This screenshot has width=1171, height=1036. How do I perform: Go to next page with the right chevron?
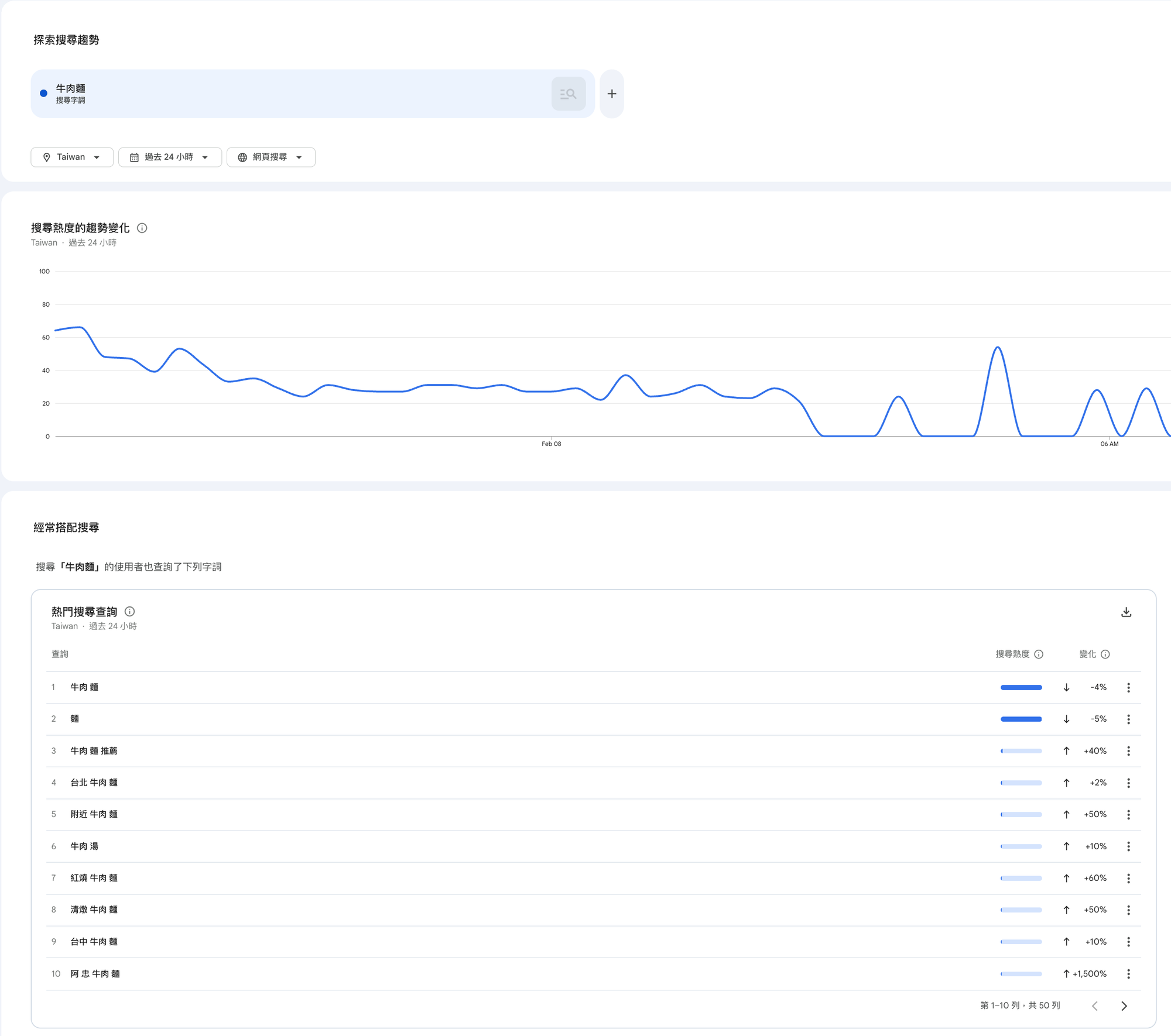coord(1124,1006)
